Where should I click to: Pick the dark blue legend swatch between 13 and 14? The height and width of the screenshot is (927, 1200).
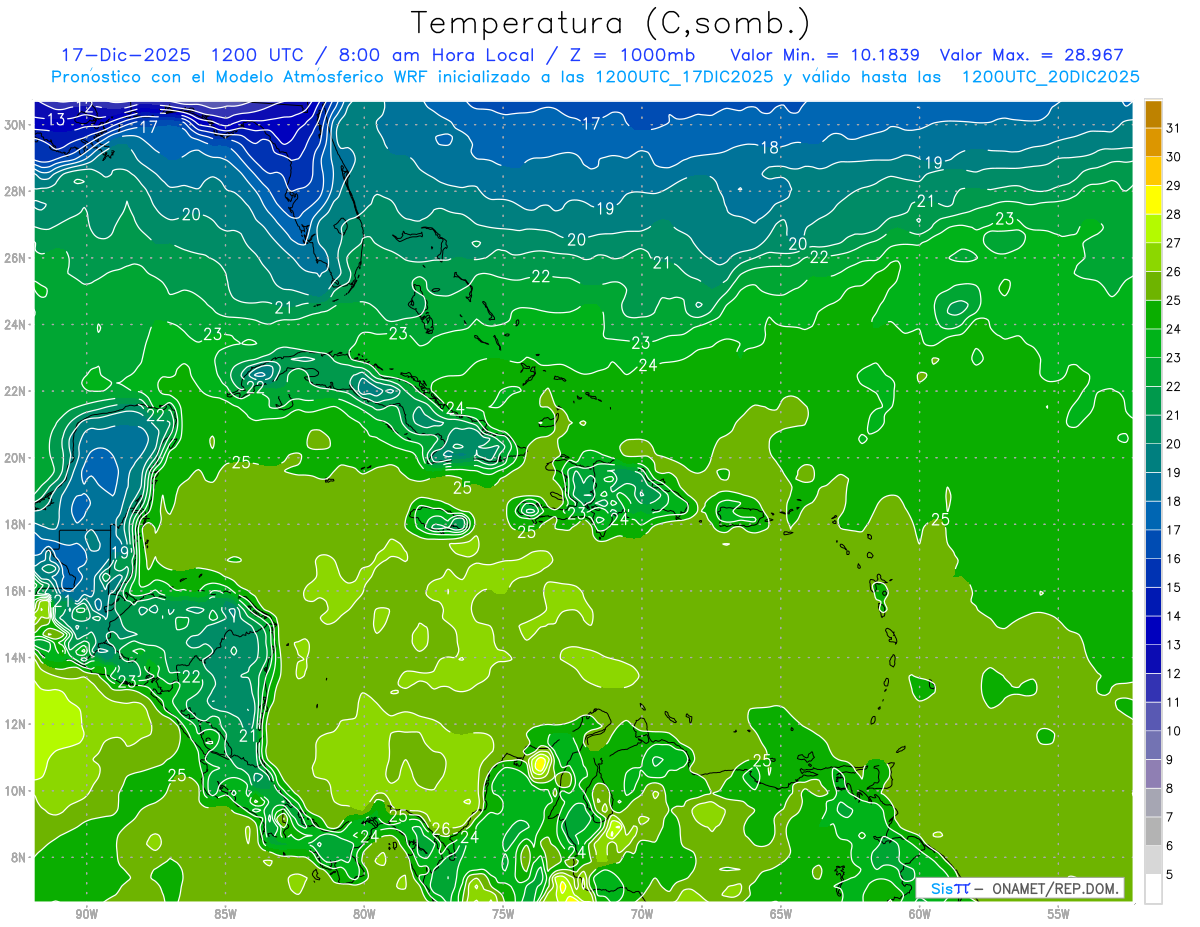coord(1153,631)
